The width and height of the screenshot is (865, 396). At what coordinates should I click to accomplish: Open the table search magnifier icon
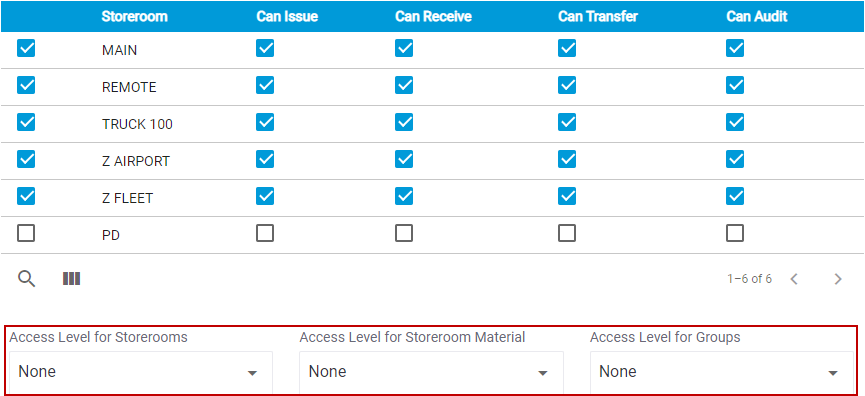pyautogui.click(x=26, y=279)
